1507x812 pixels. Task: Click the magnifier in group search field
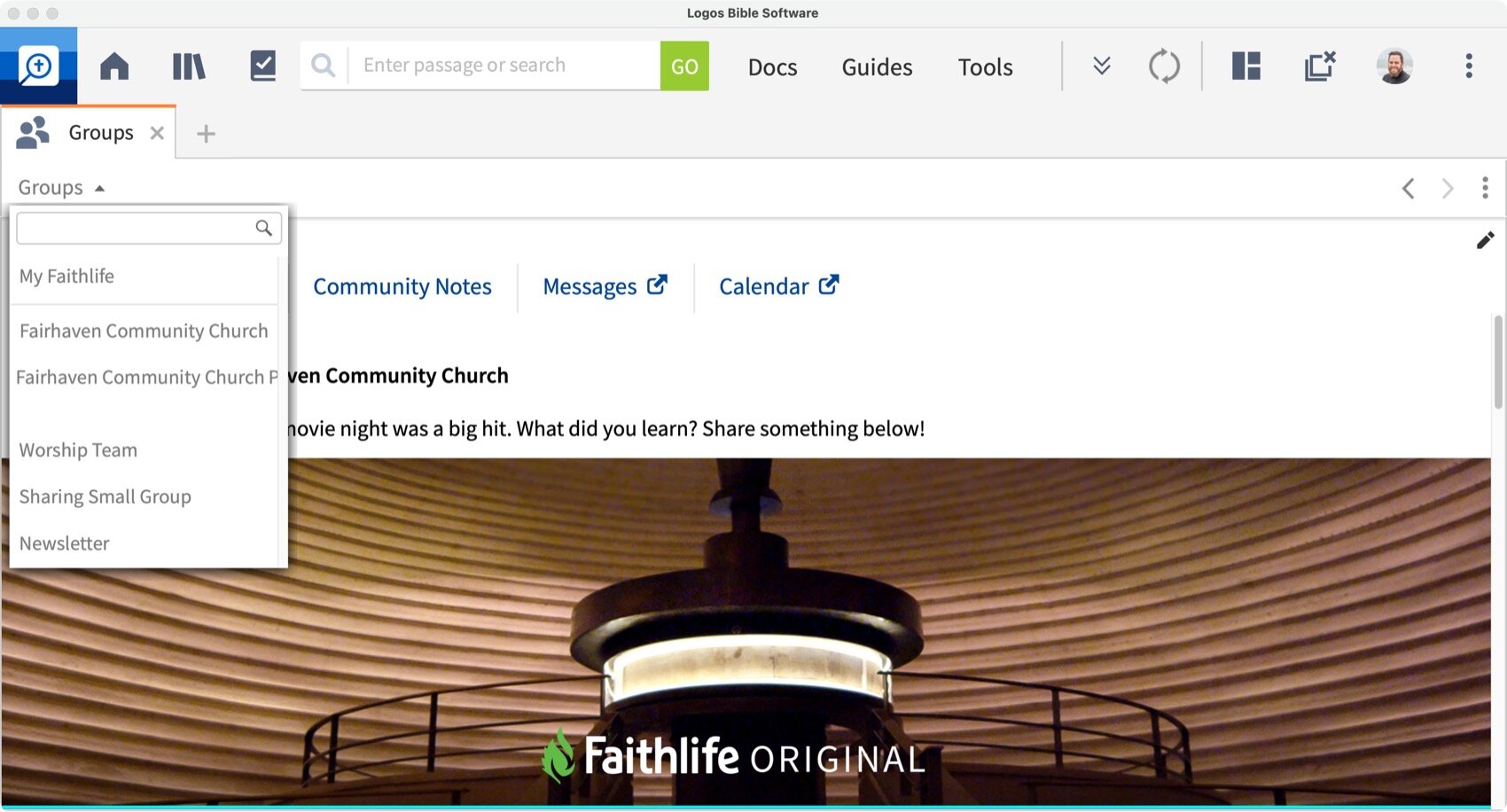pos(263,228)
